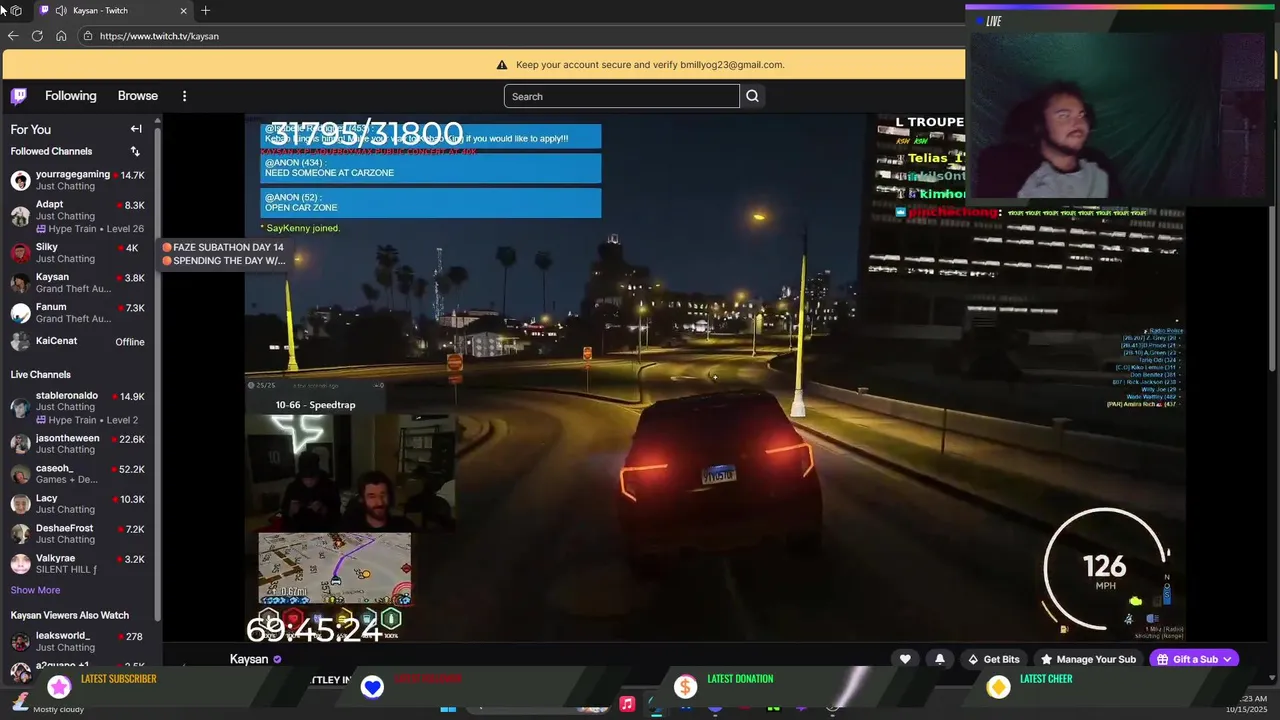Open a new browser tab with plus

point(205,10)
